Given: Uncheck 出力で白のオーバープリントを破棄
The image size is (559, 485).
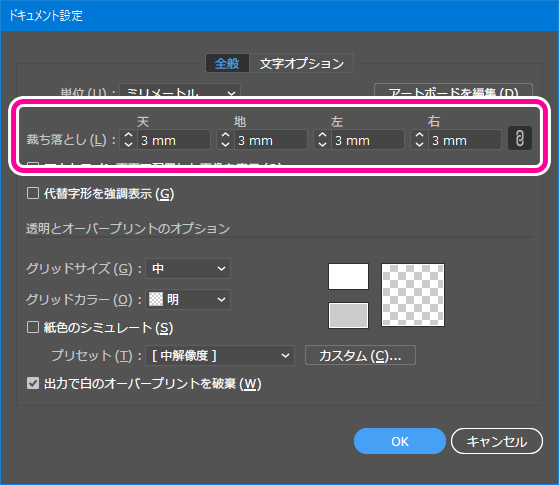Looking at the screenshot, I should (33, 384).
